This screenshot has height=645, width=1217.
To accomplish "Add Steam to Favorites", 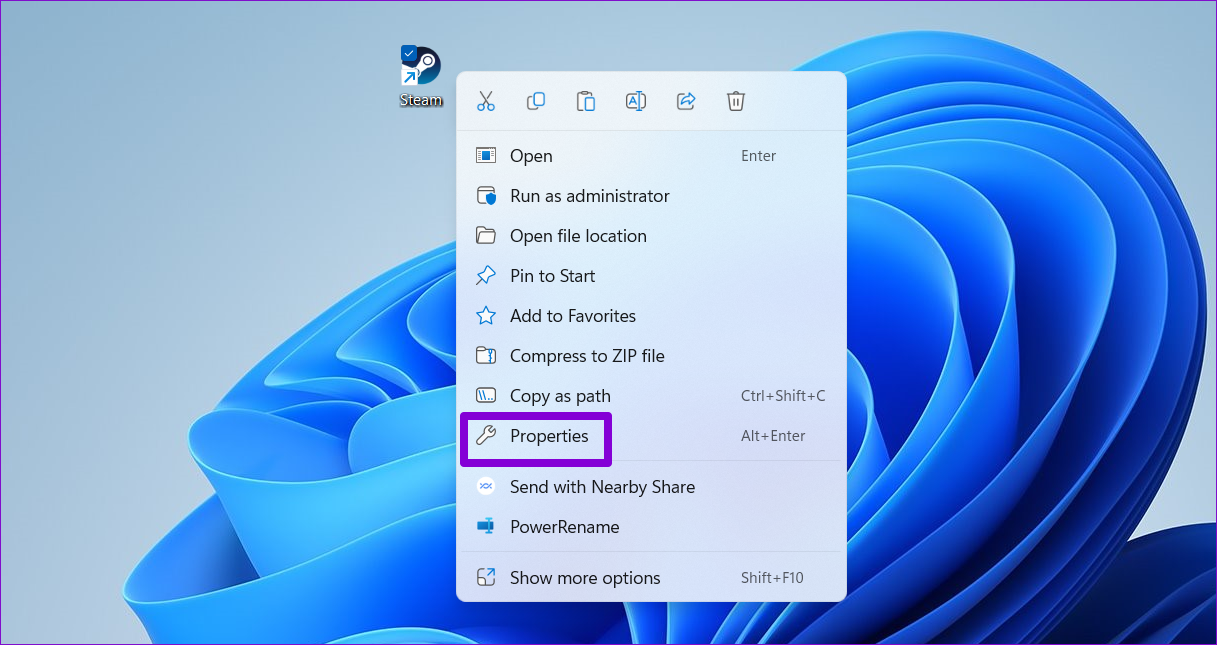I will (x=573, y=316).
